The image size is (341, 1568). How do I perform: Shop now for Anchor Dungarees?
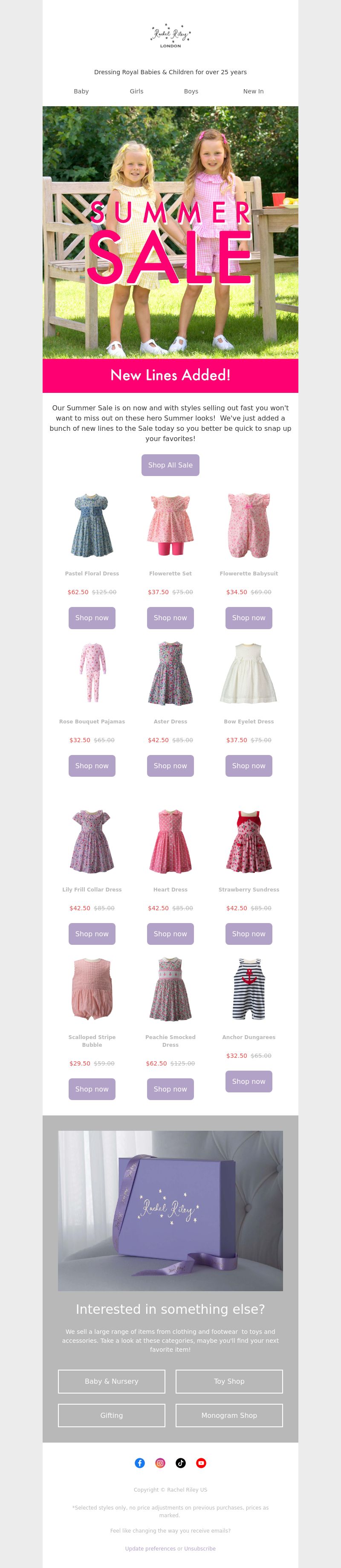(x=249, y=1081)
